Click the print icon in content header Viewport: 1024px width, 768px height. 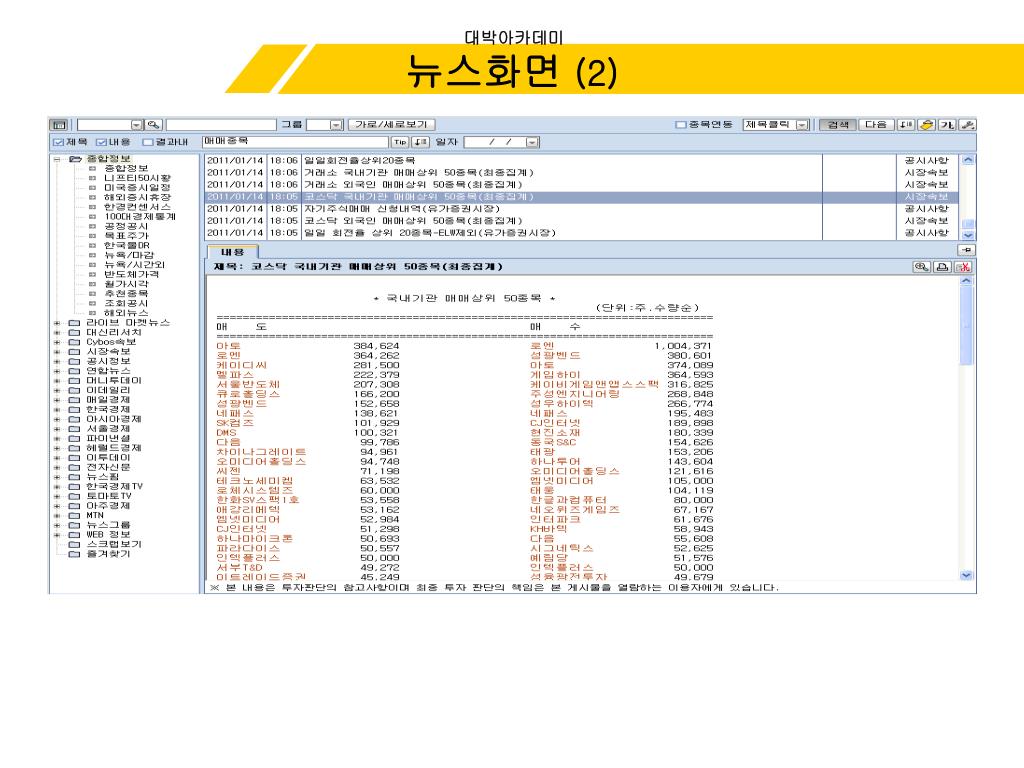click(x=942, y=266)
